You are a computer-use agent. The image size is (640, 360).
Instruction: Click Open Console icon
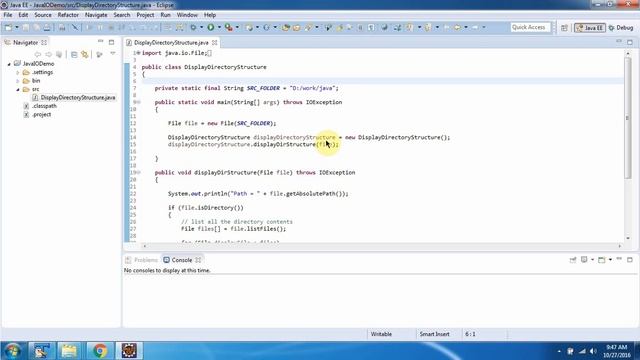coord(602,260)
